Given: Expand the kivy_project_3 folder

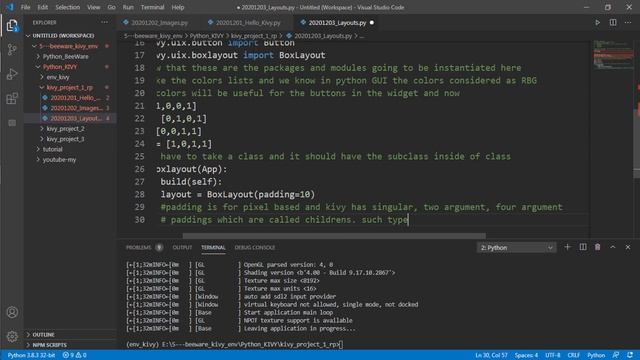Looking at the screenshot, I should (70, 139).
